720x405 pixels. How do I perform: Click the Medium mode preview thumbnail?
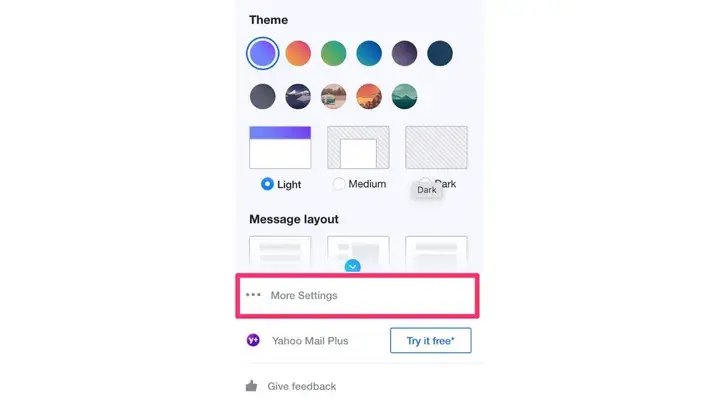pos(358,147)
